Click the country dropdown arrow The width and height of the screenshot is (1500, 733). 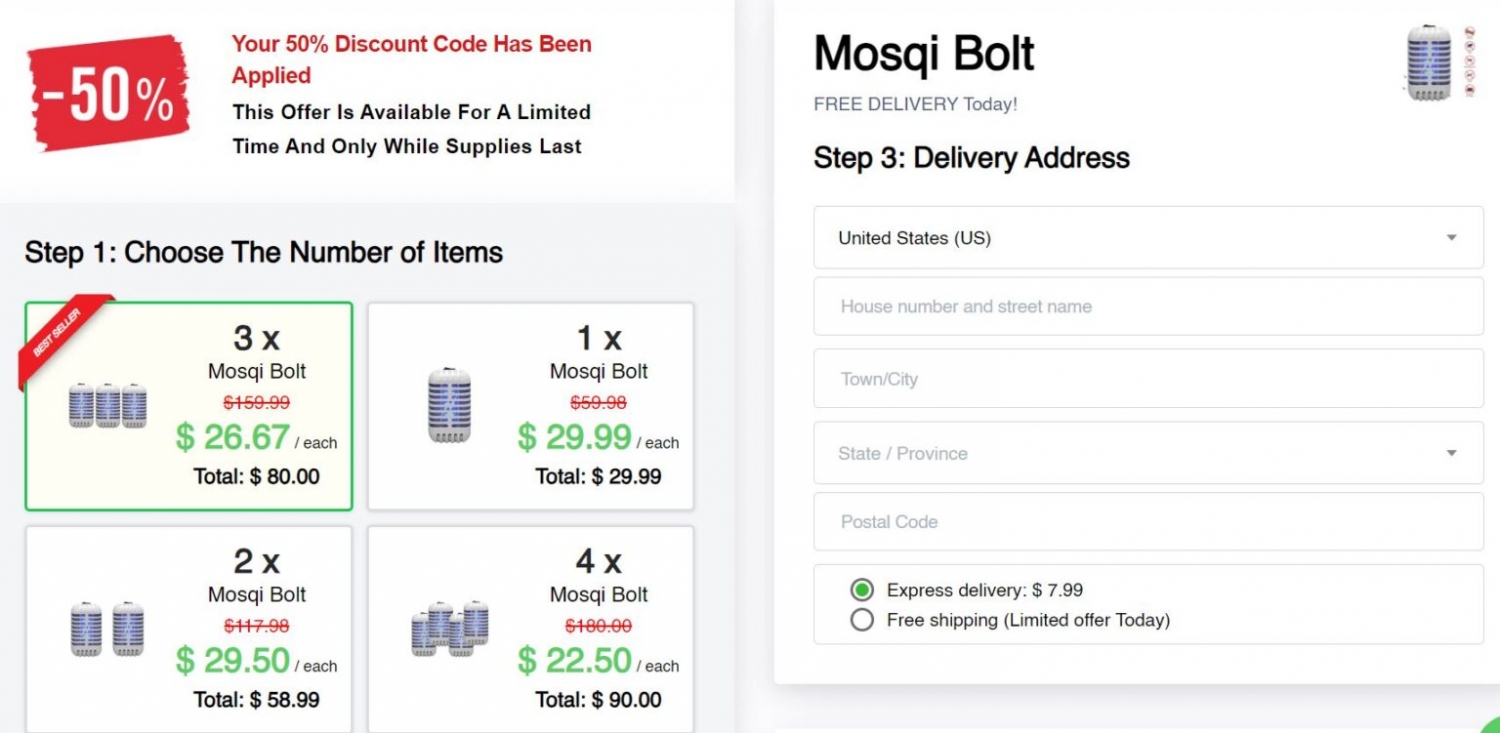click(x=1451, y=238)
